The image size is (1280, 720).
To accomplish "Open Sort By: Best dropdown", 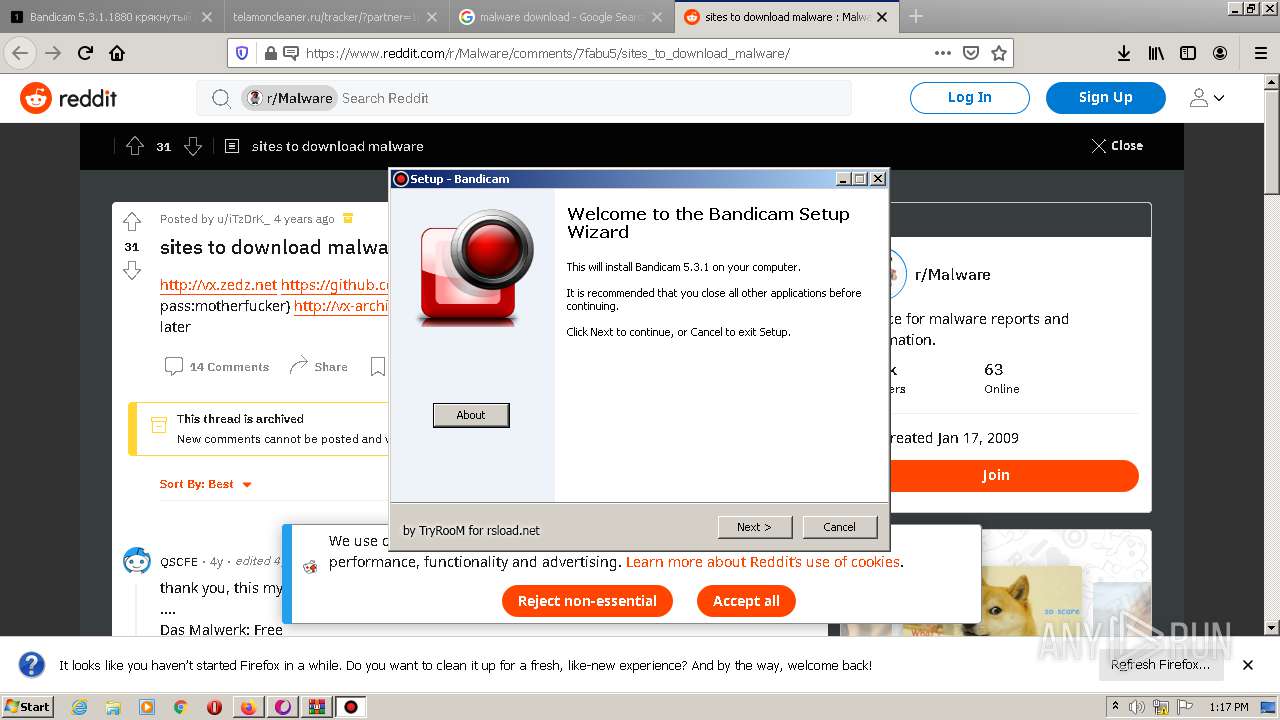I will pos(205,484).
